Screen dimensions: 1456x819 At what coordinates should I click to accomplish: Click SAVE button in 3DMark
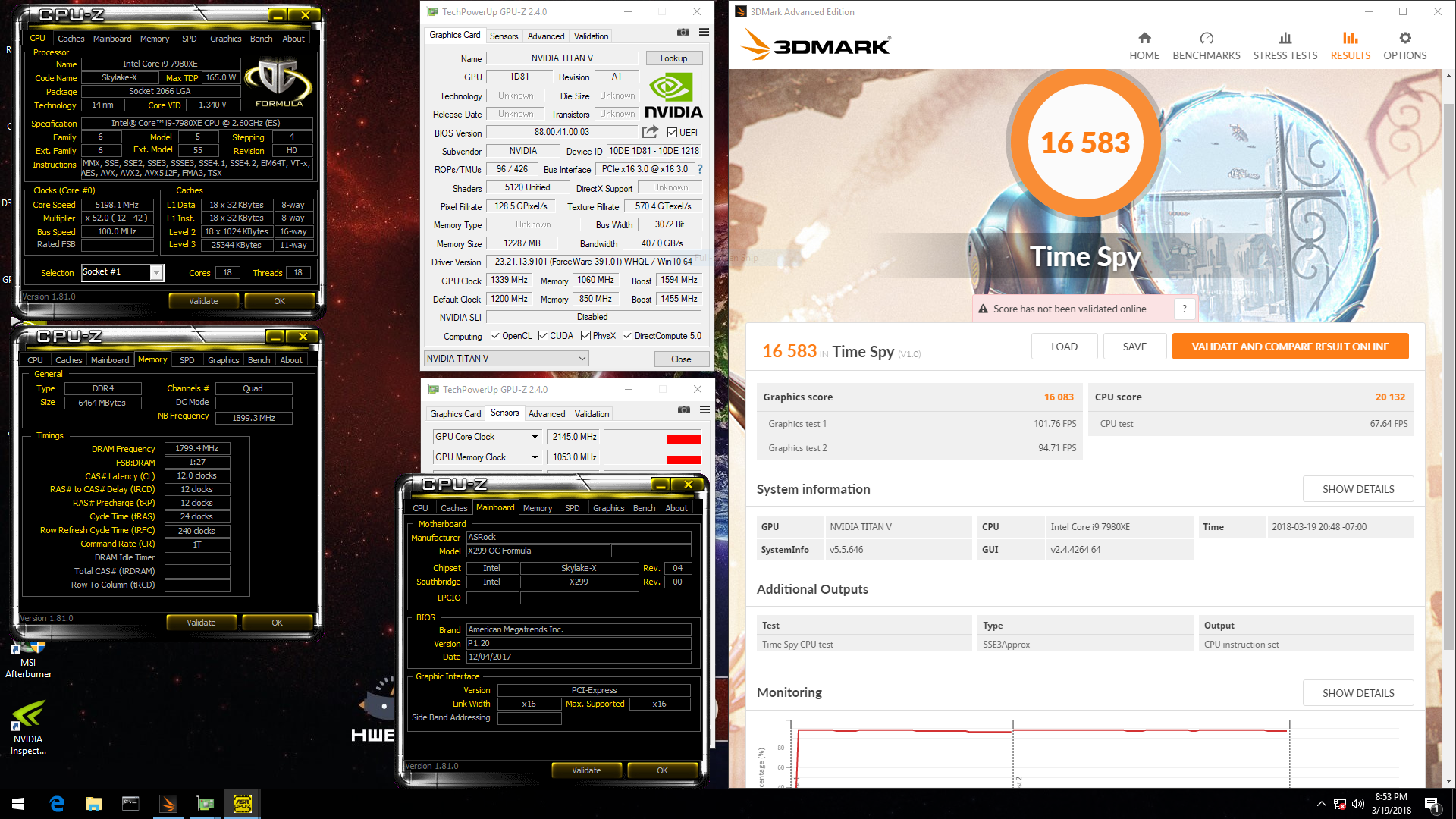pos(1134,347)
